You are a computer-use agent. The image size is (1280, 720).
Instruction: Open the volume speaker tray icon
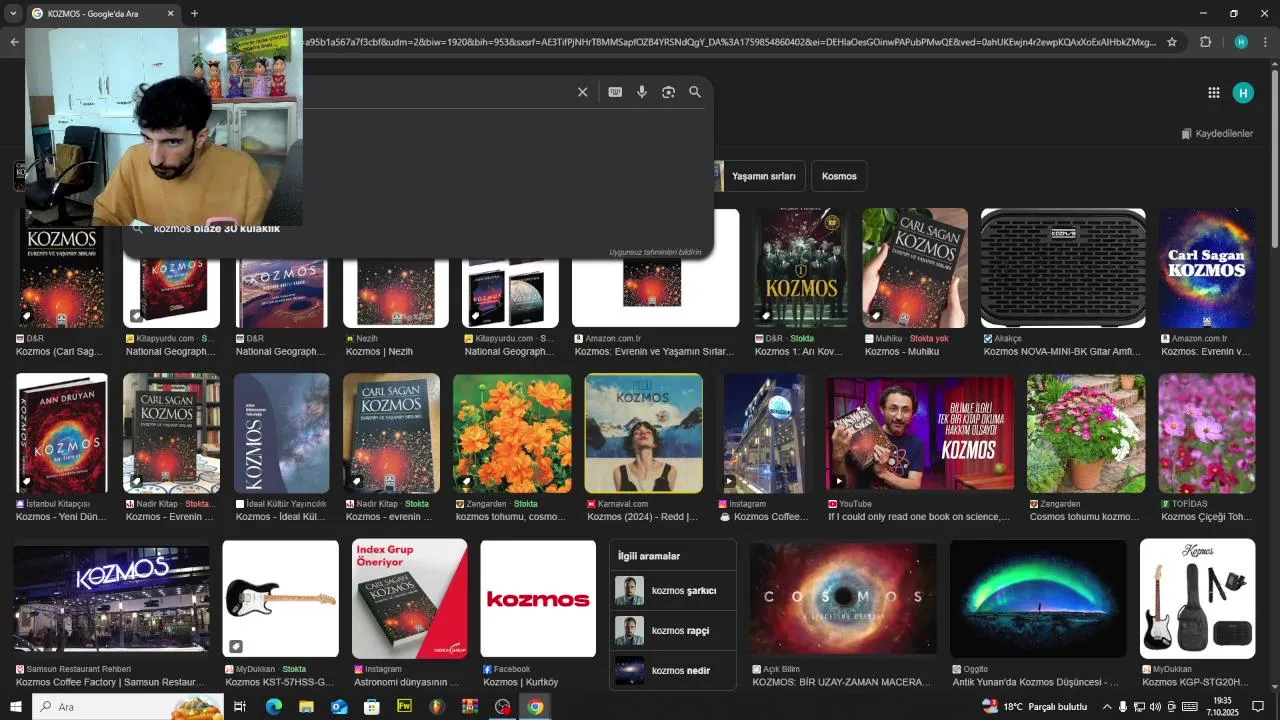point(1156,706)
